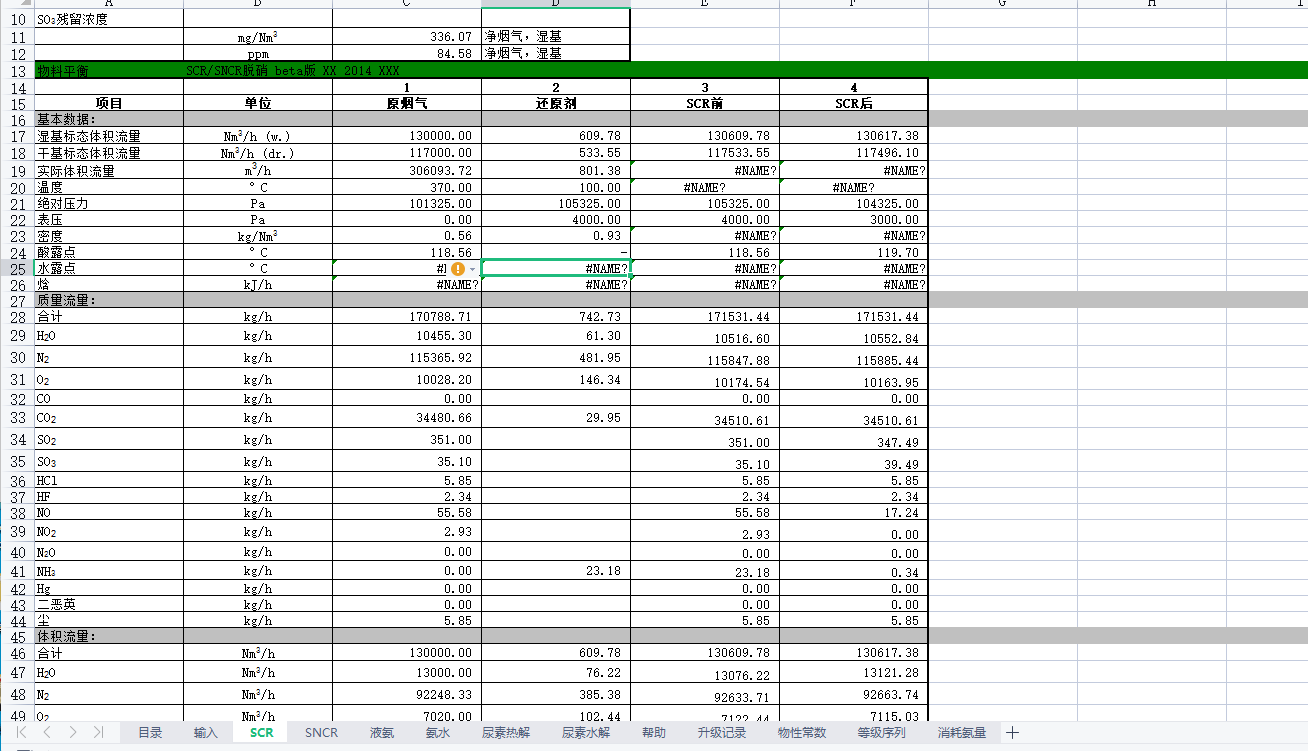Select the 湿基标态体积流量 label cell
1308x751 pixels.
coord(109,136)
